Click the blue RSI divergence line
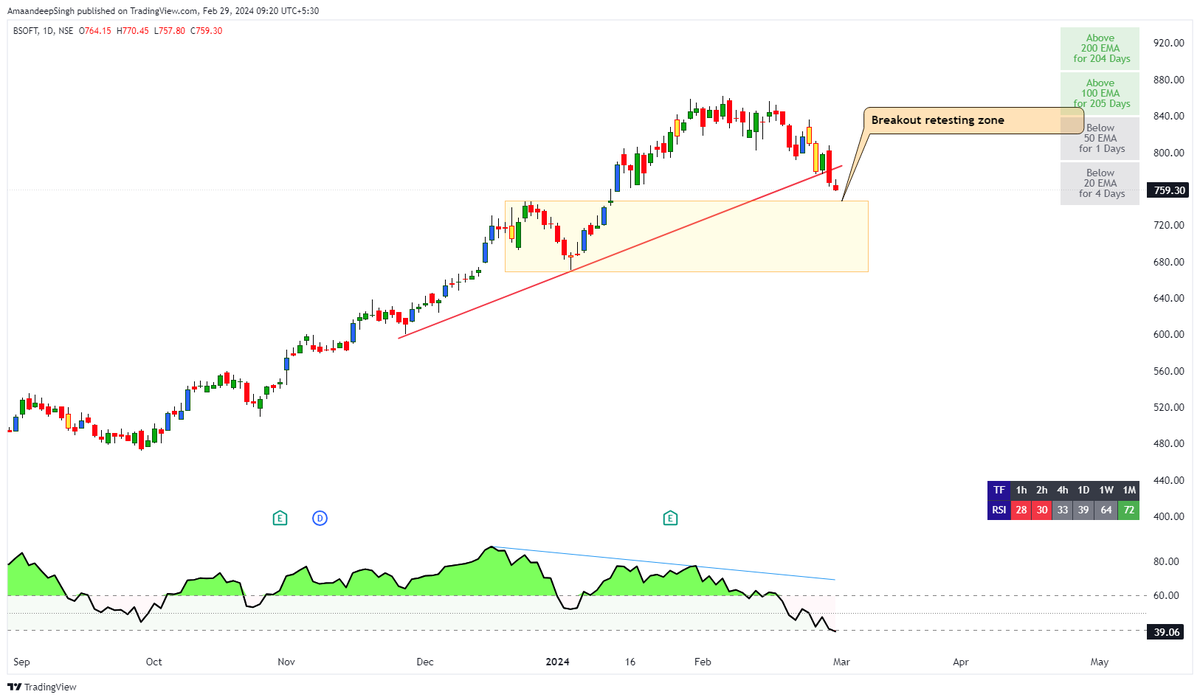The height and width of the screenshot is (700, 1200). tap(663, 563)
